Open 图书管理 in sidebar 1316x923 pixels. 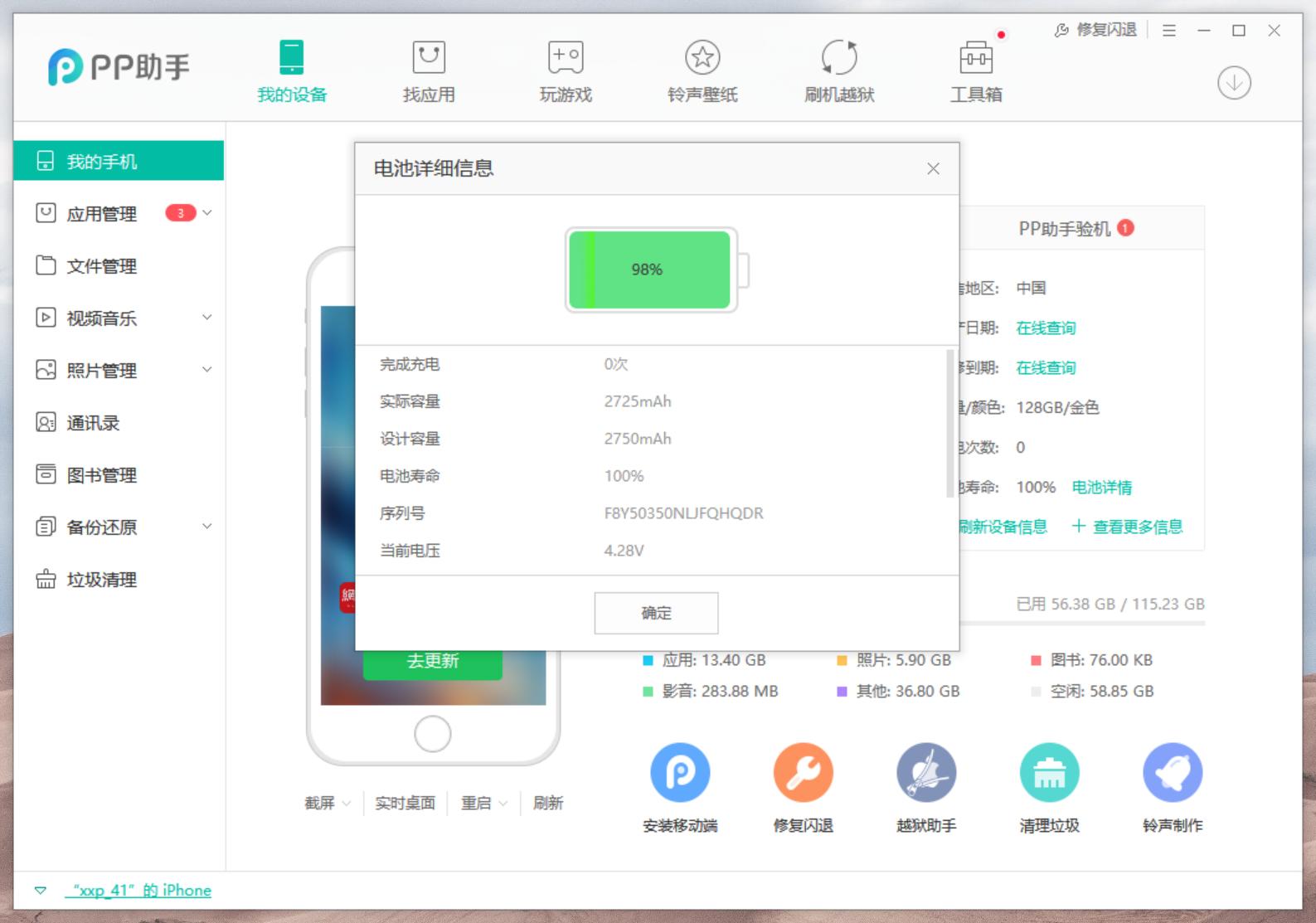[101, 475]
